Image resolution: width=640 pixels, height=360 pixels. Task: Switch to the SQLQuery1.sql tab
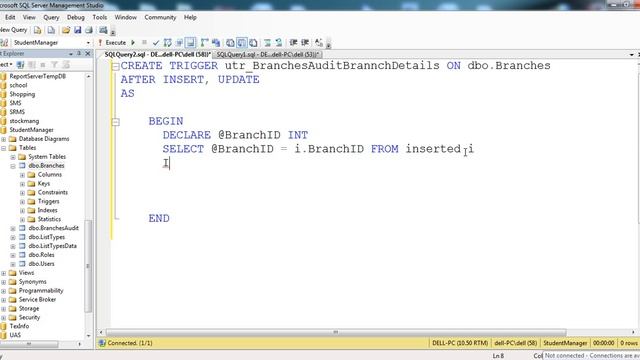tap(268, 54)
